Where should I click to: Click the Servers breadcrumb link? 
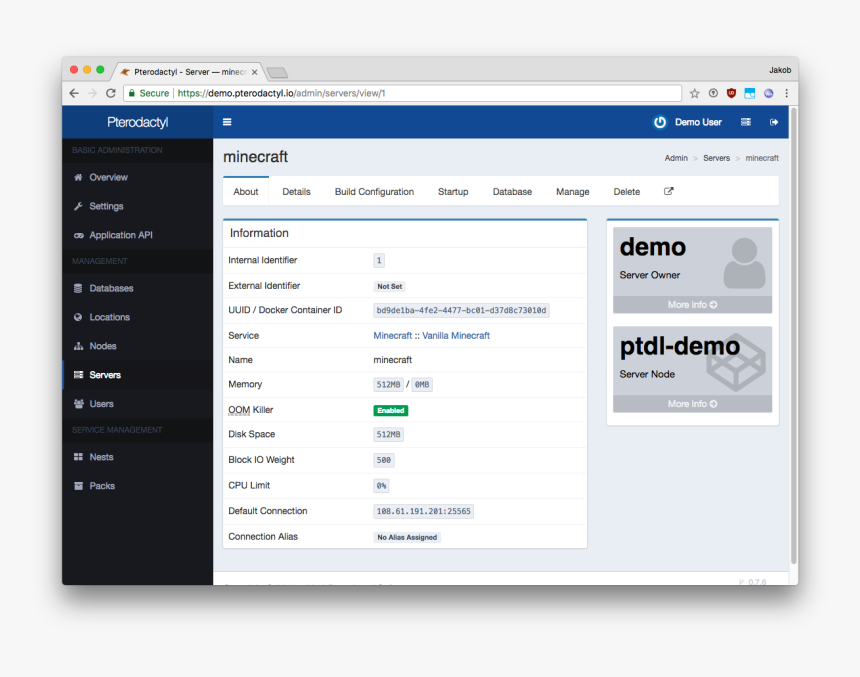tap(716, 158)
